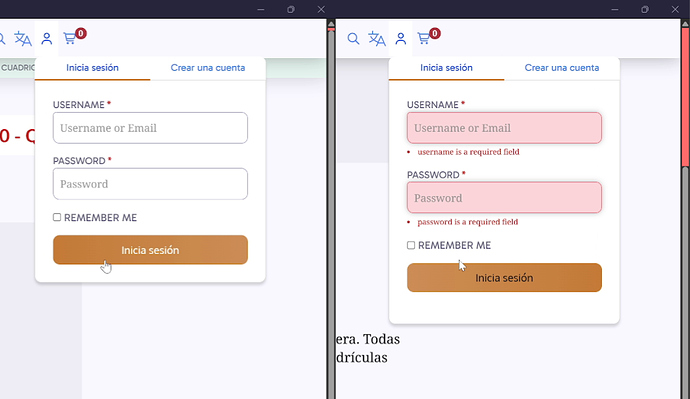Focus the Password field in left window
The image size is (690, 399).
[150, 184]
